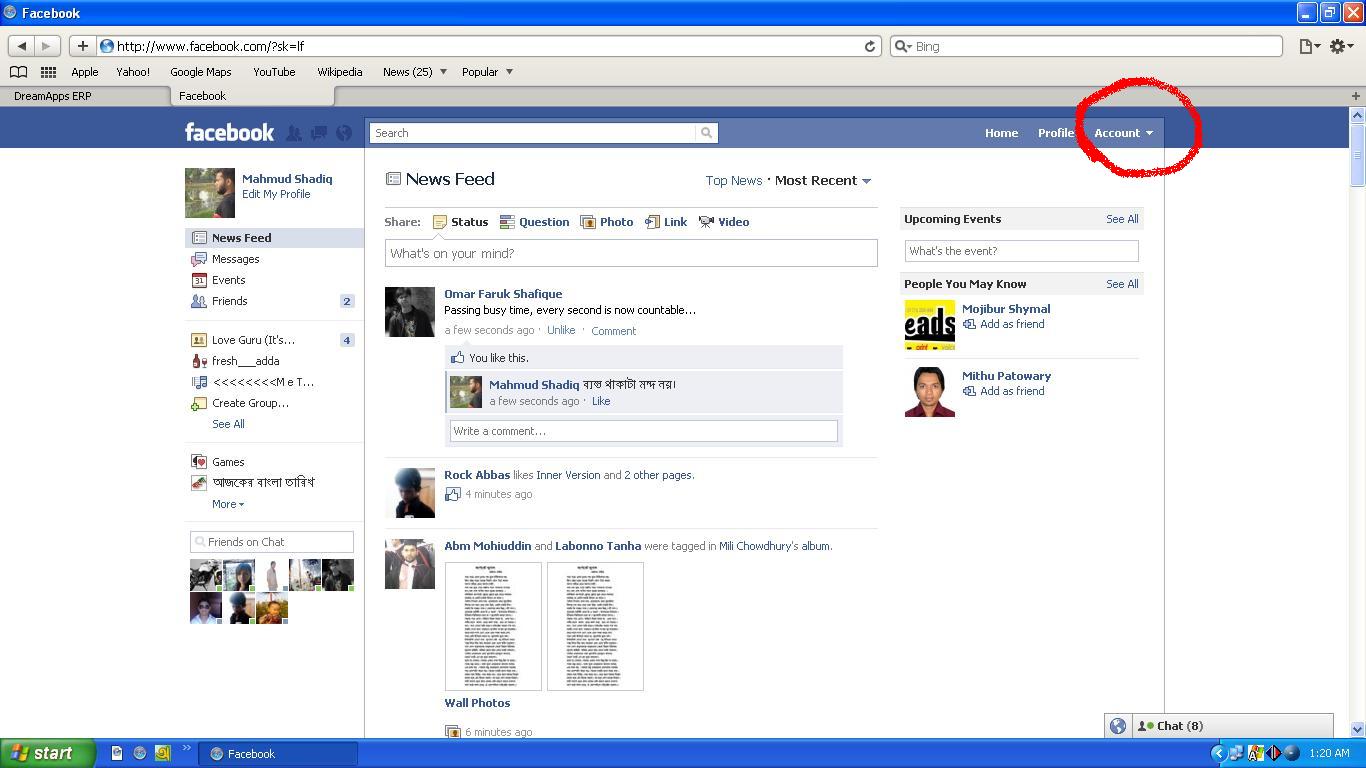Click the page vertical scrollbar down arrow

(x=1357, y=729)
